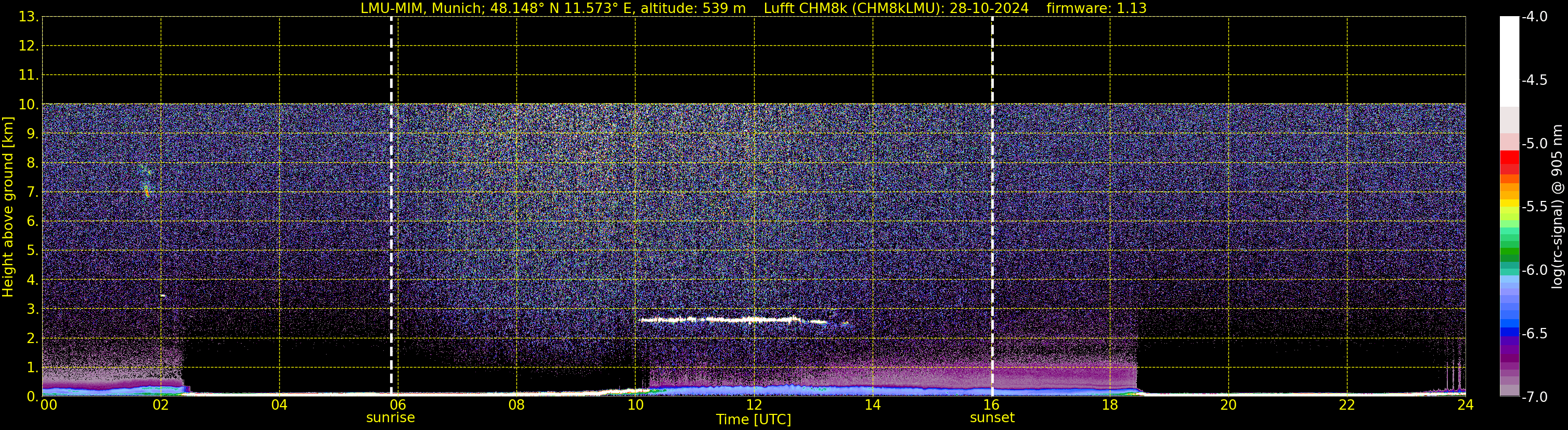Click the '6.' height axis tick label
This screenshot has width=1568, height=430.
[x=32, y=222]
